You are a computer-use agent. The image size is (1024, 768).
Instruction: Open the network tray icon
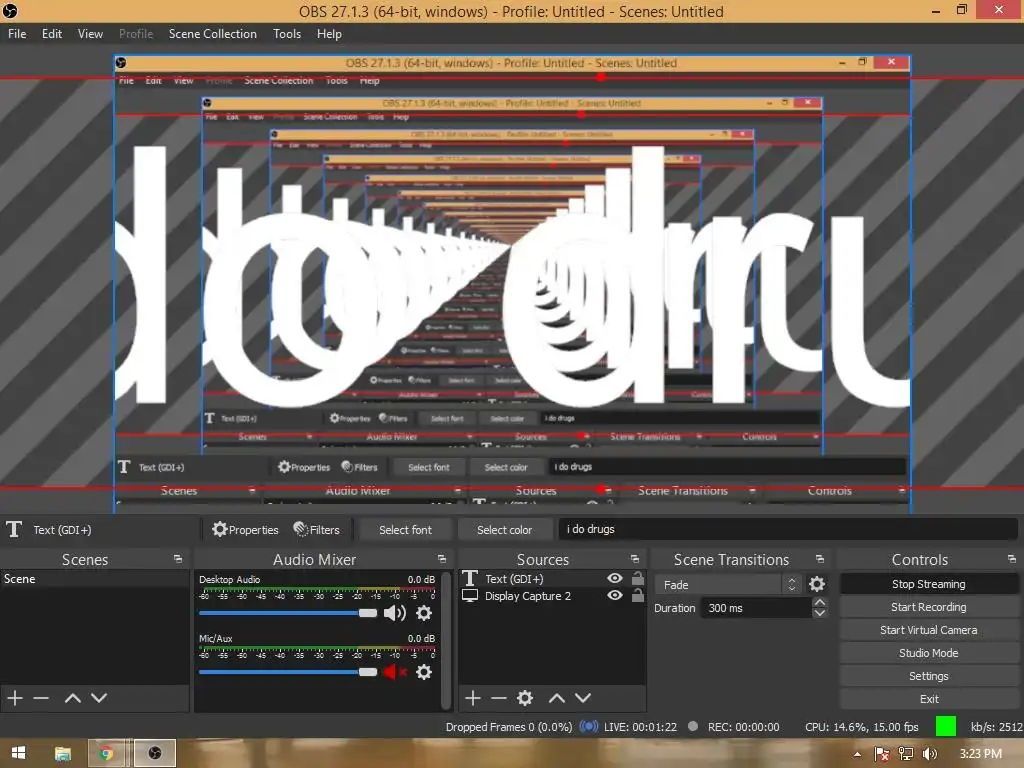(x=906, y=754)
